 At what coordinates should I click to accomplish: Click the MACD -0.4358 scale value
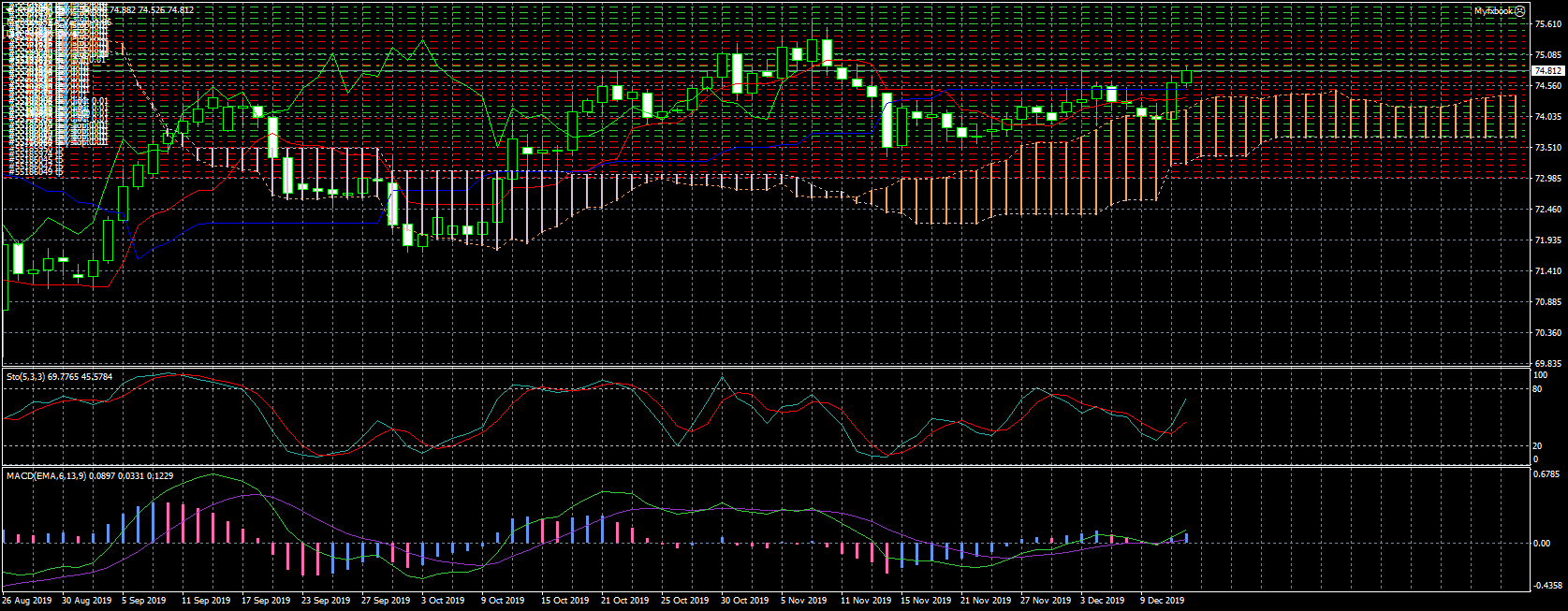(x=1548, y=587)
